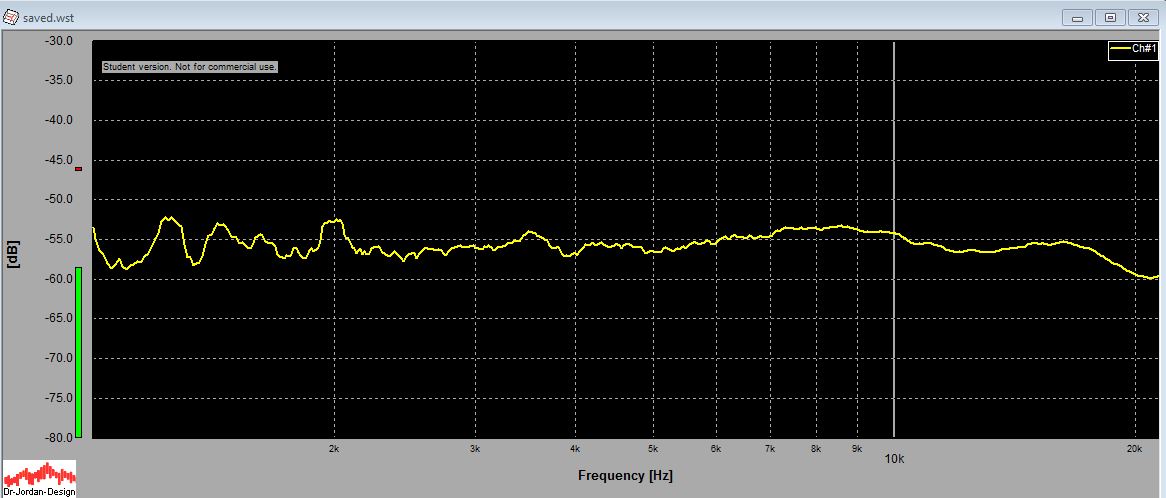Click the 10k frequency tick label
Image resolution: width=1166 pixels, height=498 pixels.
point(894,459)
